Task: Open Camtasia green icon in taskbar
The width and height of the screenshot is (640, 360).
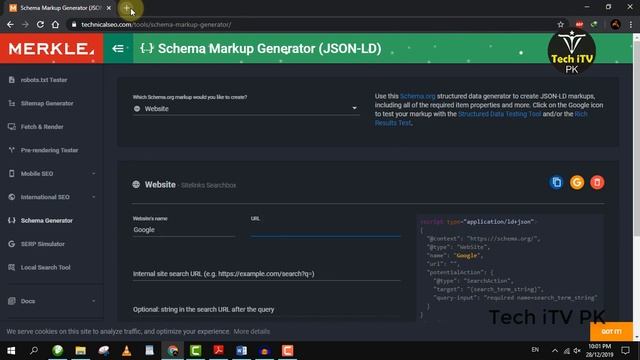Action: pyautogui.click(x=196, y=351)
